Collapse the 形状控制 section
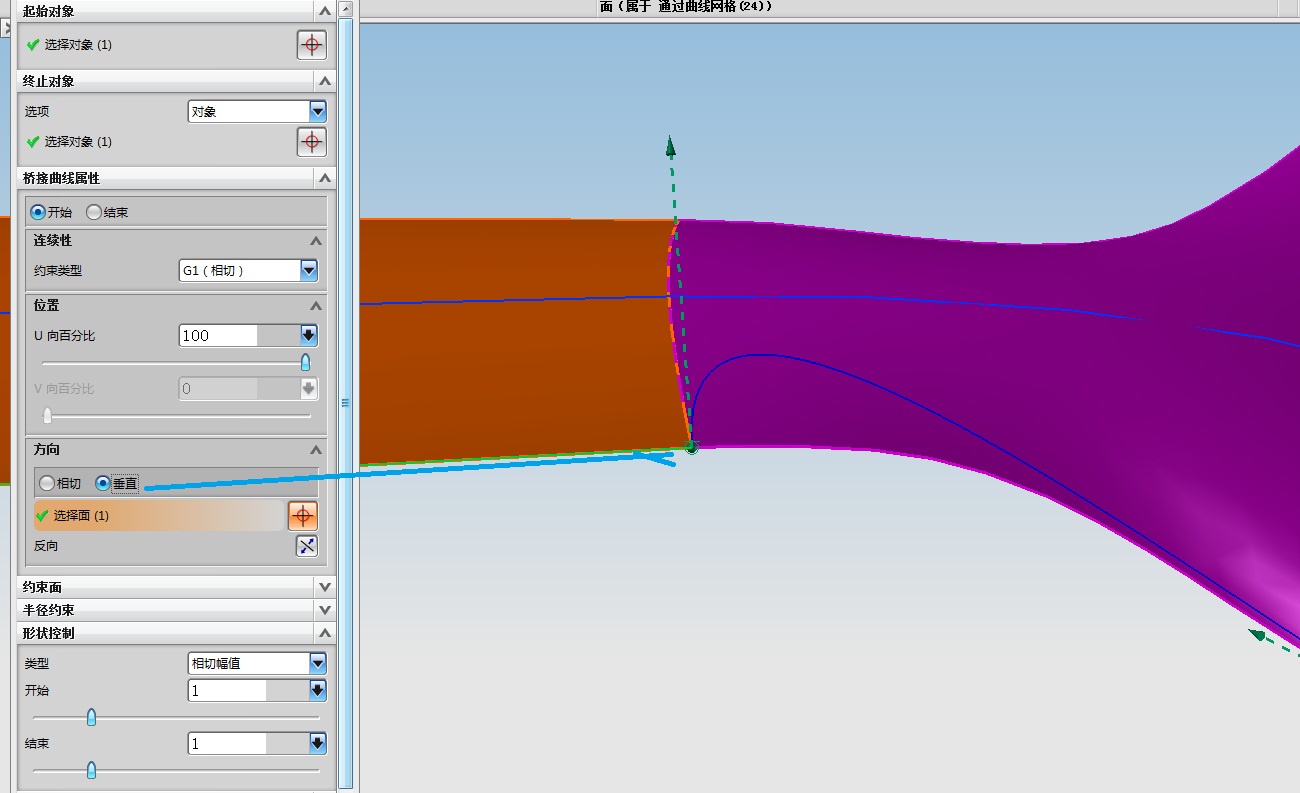Viewport: 1300px width, 793px height. click(x=324, y=633)
